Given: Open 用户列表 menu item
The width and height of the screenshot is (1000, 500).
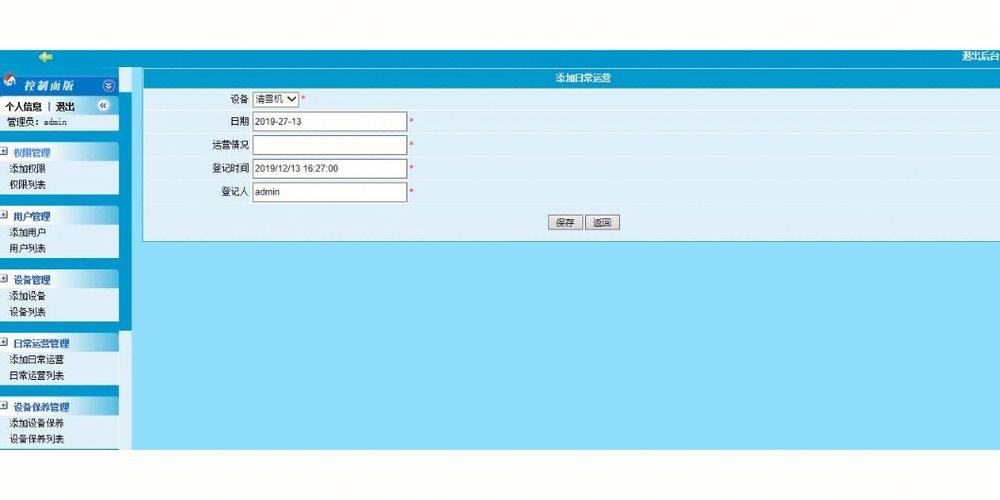Looking at the screenshot, I should (27, 248).
